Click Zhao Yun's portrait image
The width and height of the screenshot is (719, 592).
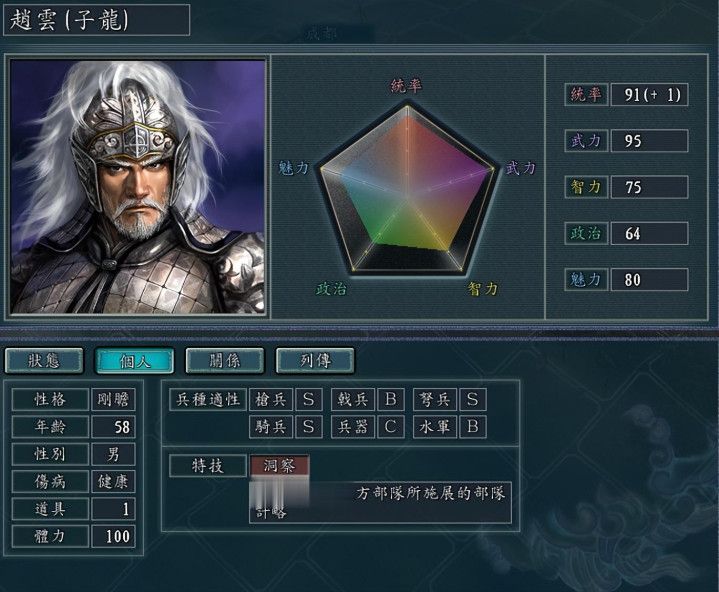(x=138, y=187)
